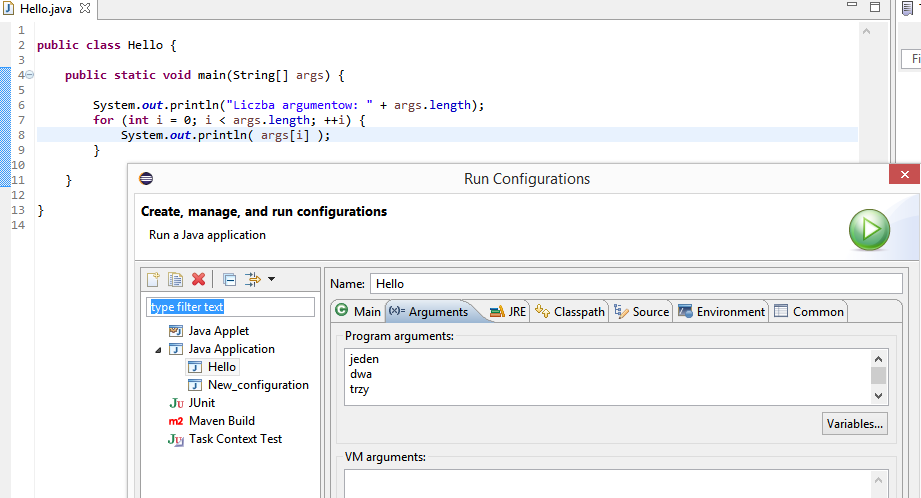Click line number 13 in editor gutter
Viewport: 921px width, 498px height.
(x=18, y=210)
